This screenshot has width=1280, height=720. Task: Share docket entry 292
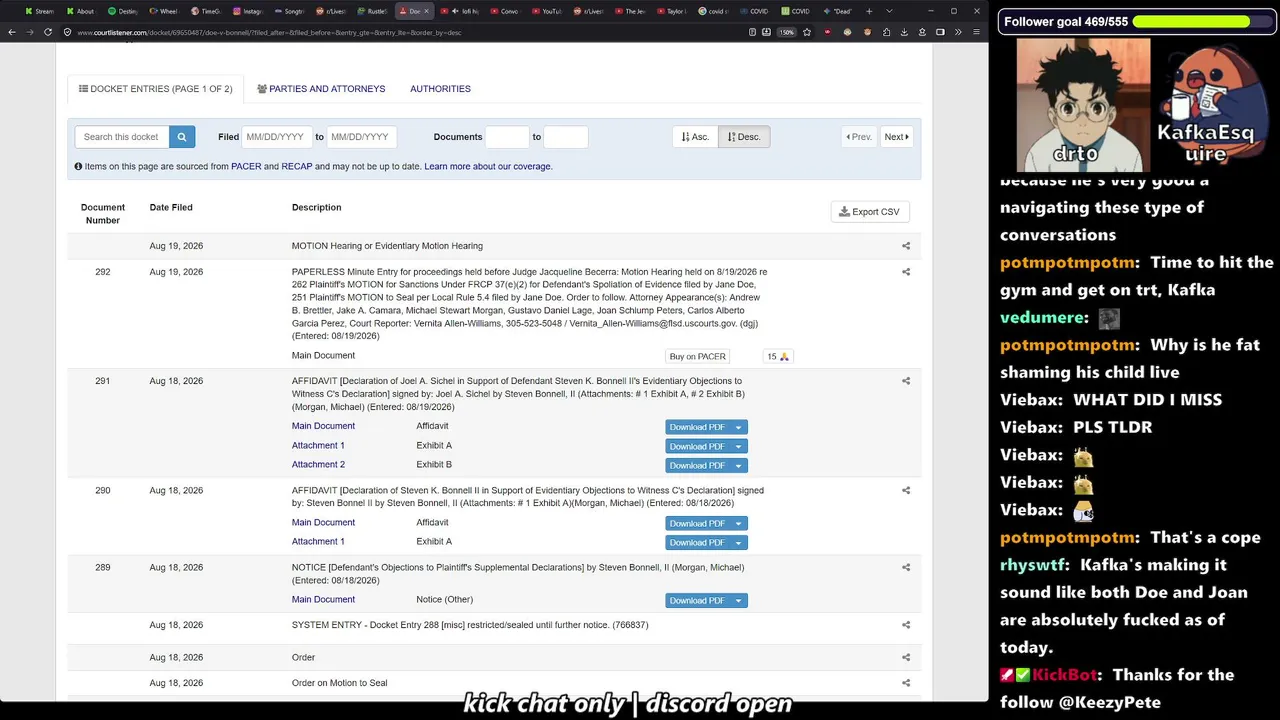coord(906,272)
